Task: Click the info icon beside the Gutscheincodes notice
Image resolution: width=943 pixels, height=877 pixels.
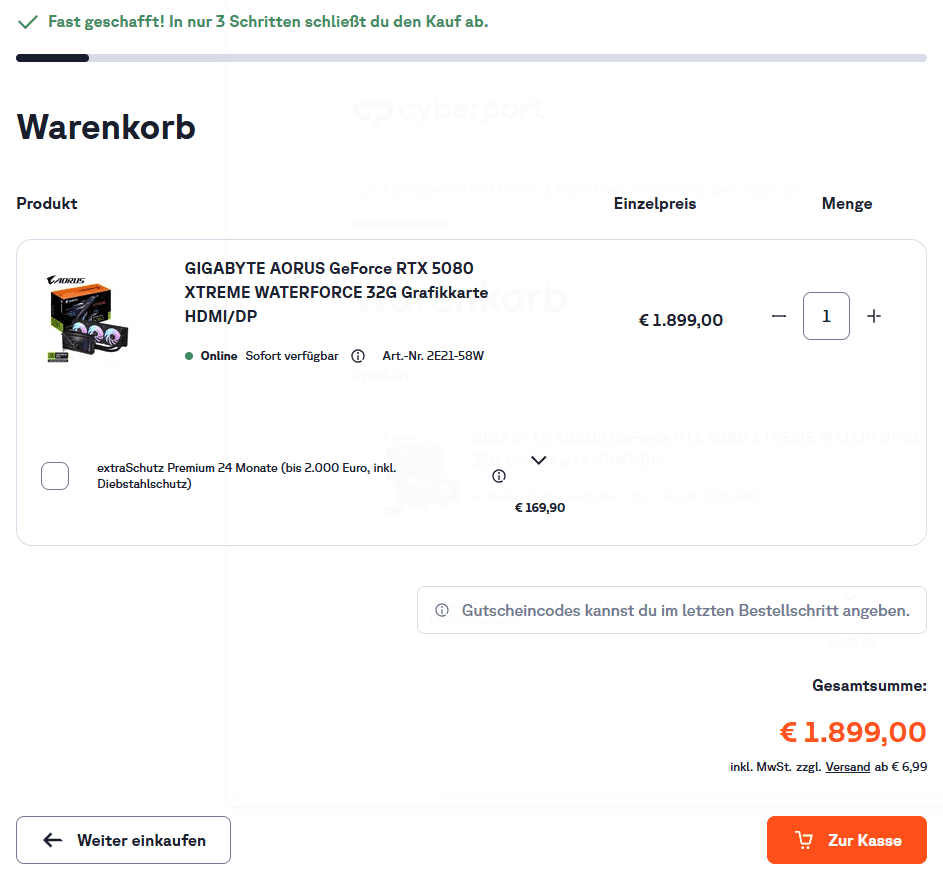Action: pos(442,610)
